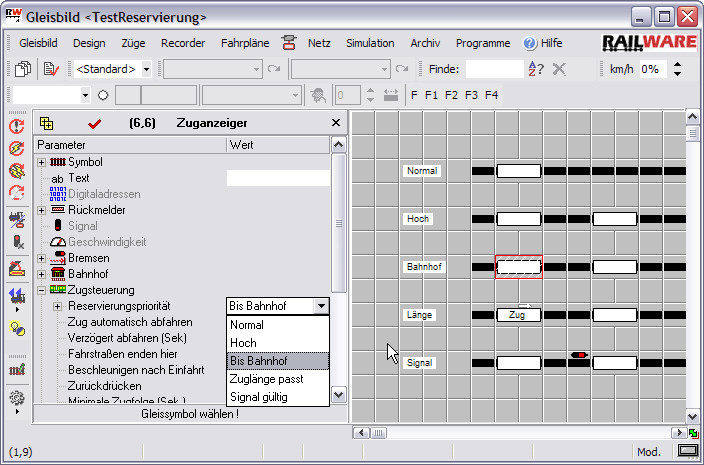Viewport: 704px width, 465px height.
Task: Click into the Finde search field
Action: tap(495, 69)
